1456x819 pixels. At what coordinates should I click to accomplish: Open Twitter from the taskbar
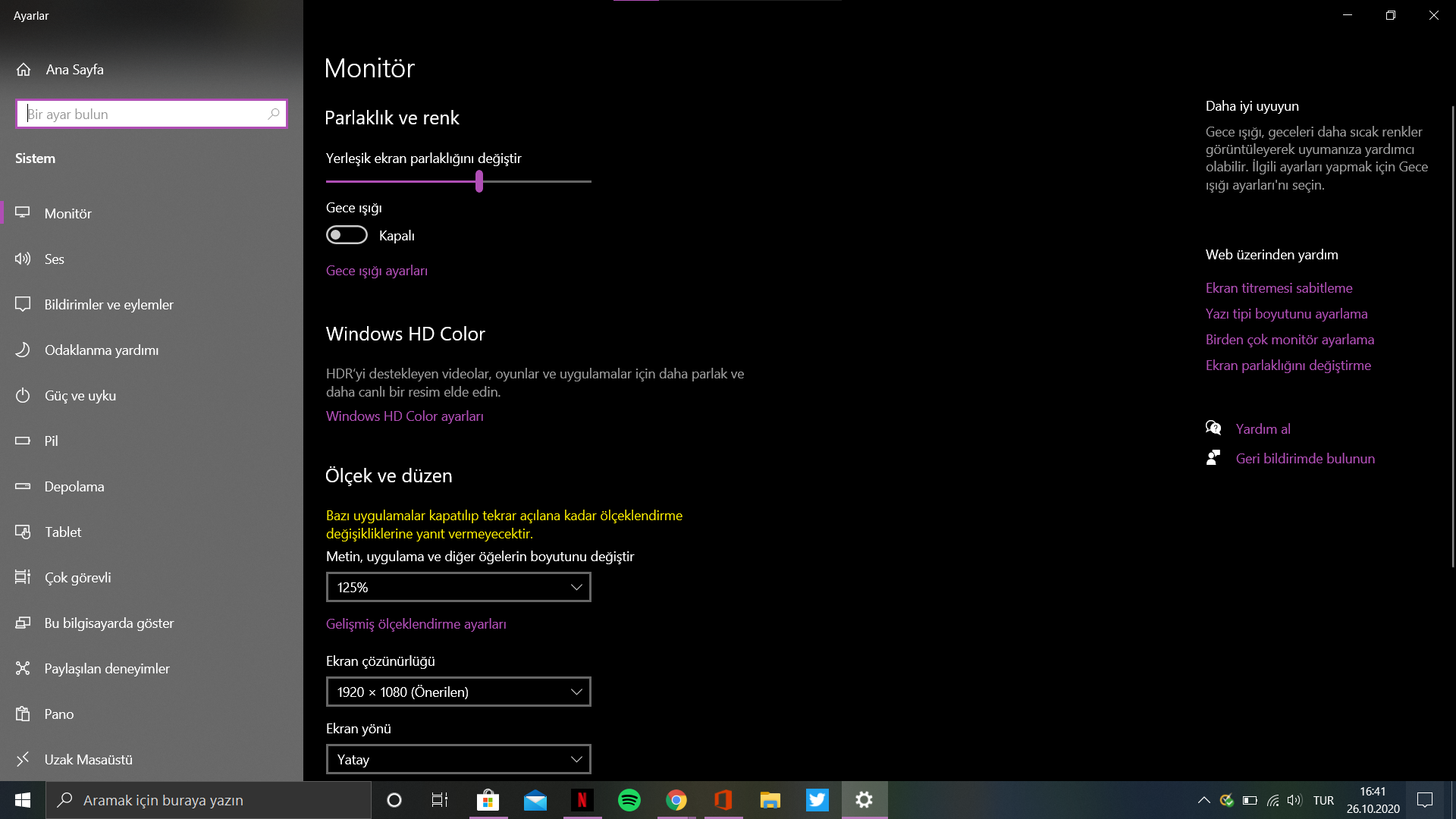(x=817, y=800)
